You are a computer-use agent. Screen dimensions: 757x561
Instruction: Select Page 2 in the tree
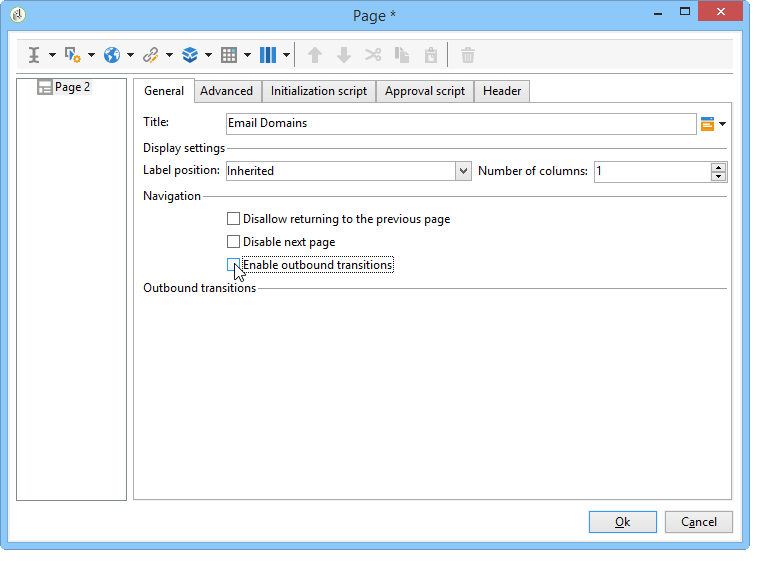point(72,87)
